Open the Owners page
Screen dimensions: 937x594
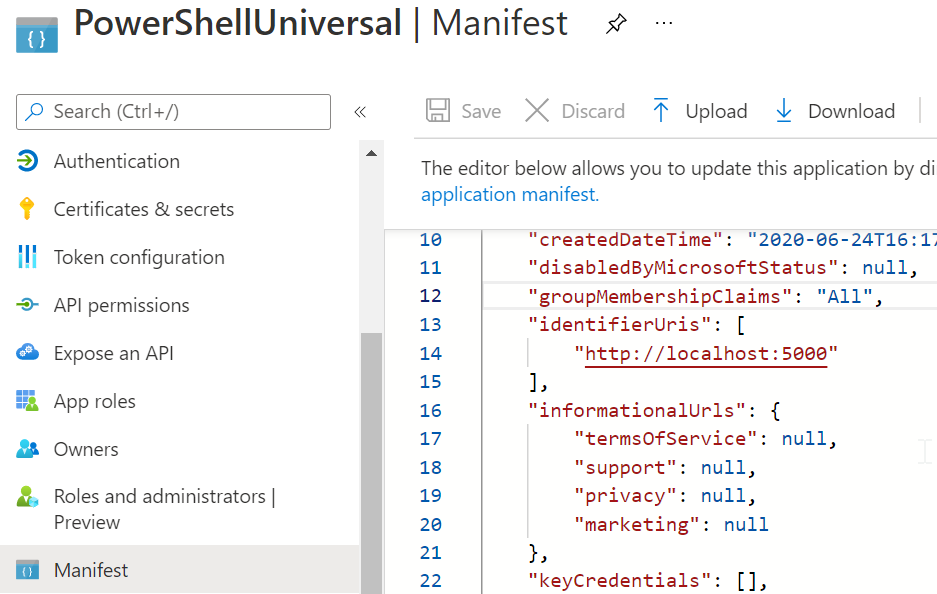click(x=86, y=449)
